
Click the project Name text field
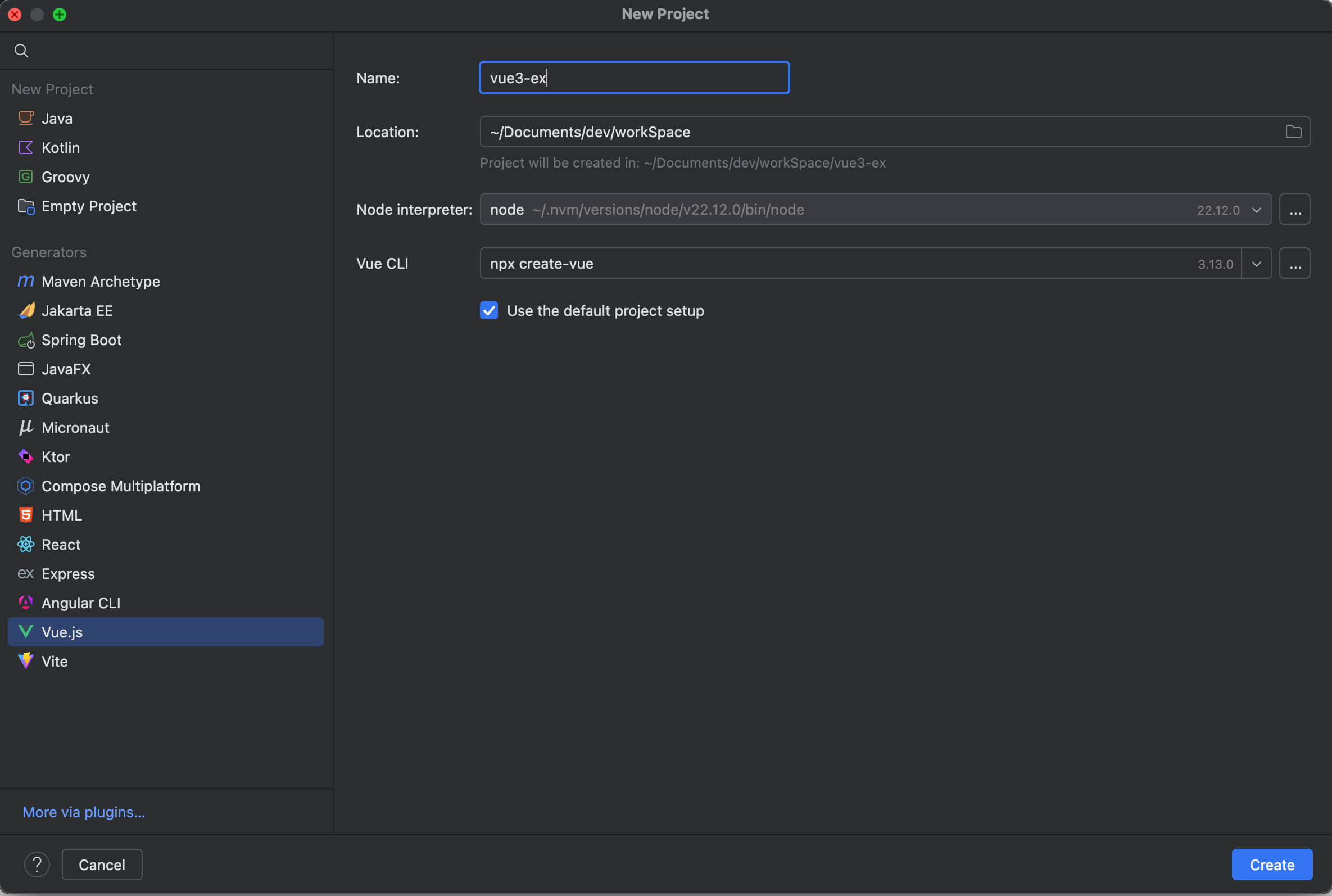pos(634,78)
